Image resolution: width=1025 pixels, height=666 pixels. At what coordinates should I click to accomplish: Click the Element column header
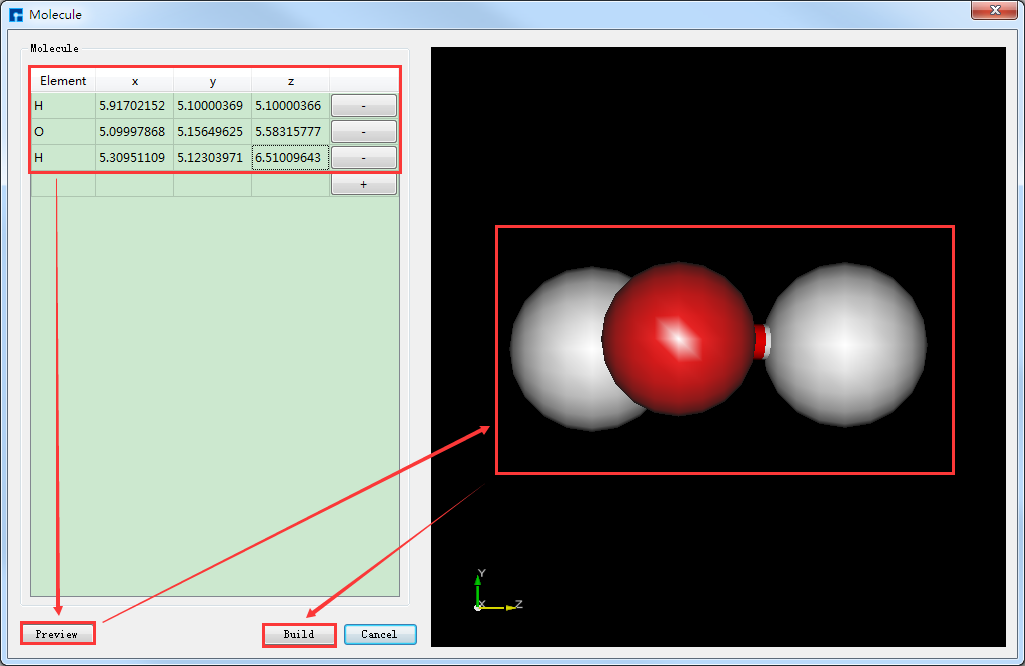click(62, 81)
